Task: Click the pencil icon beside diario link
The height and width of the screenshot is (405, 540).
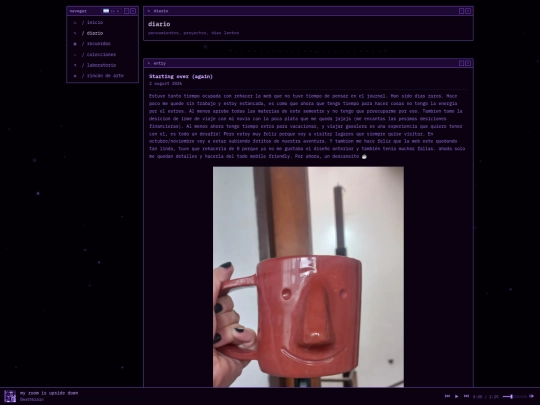Action: [75, 33]
